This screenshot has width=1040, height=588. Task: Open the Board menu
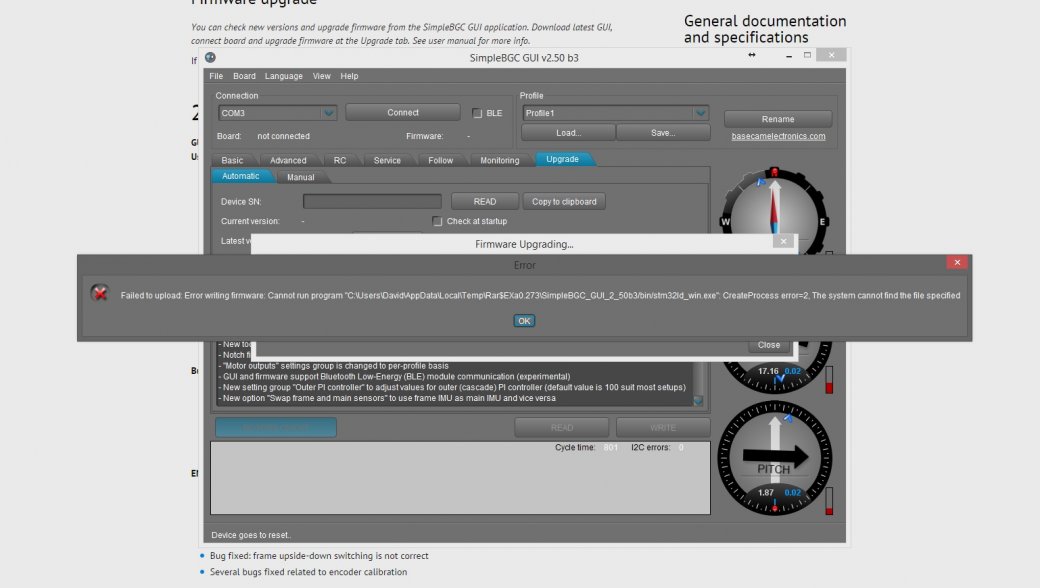(244, 76)
